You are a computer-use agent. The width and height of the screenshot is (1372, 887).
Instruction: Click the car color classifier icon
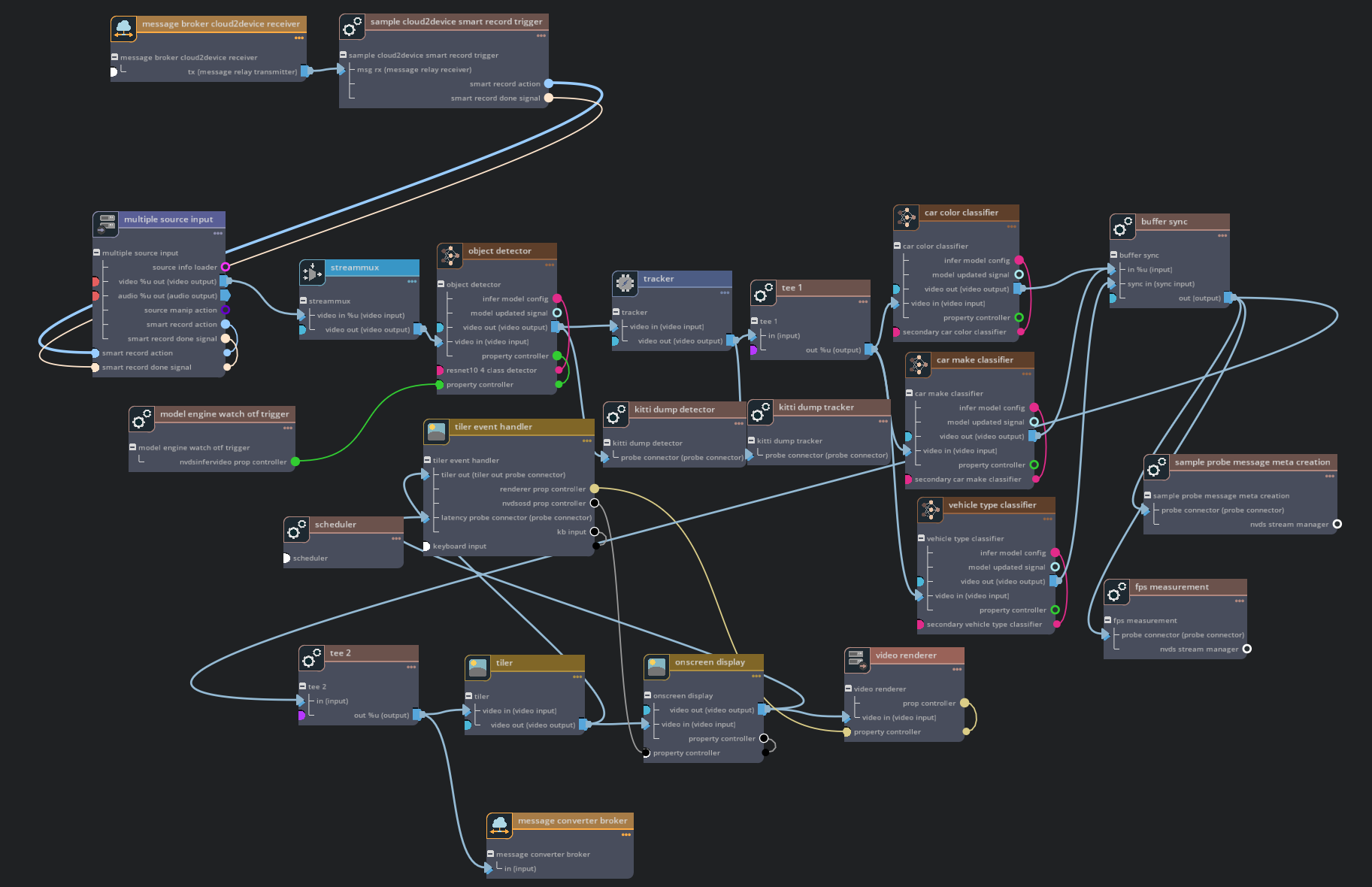click(x=906, y=217)
